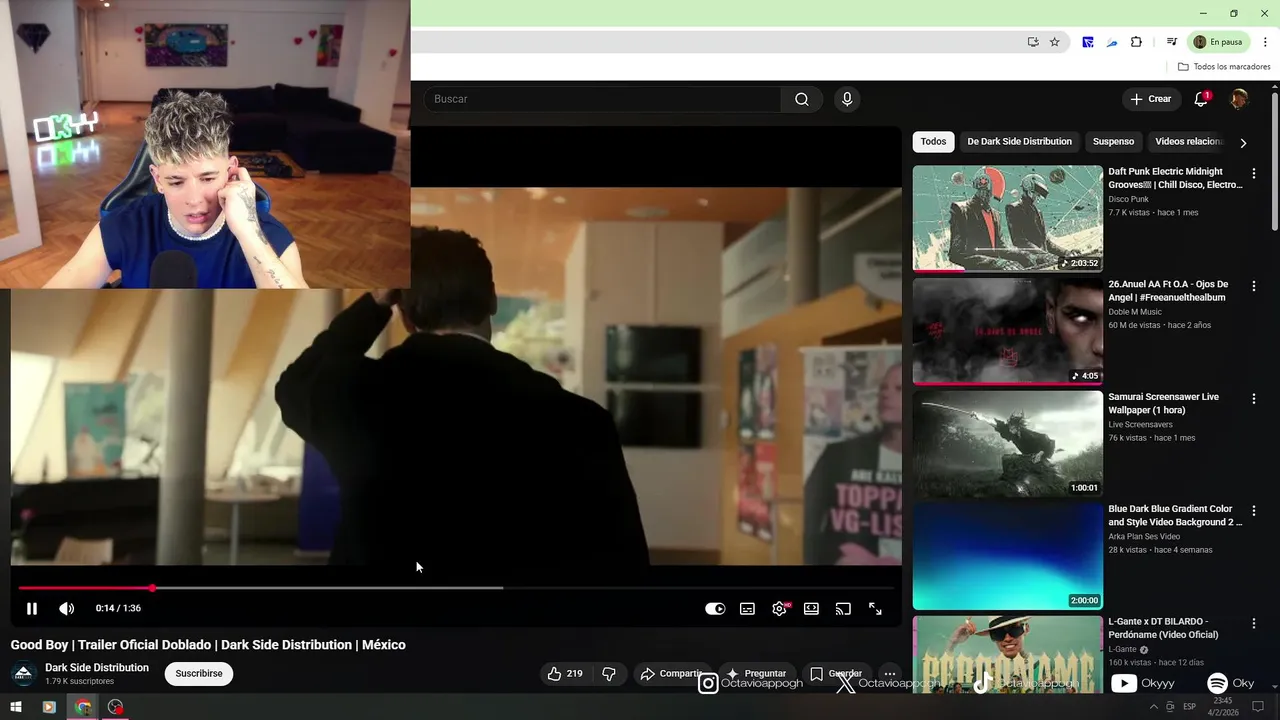Open the Anuel AA Ojos De Angel thumbnail

pyautogui.click(x=1007, y=331)
